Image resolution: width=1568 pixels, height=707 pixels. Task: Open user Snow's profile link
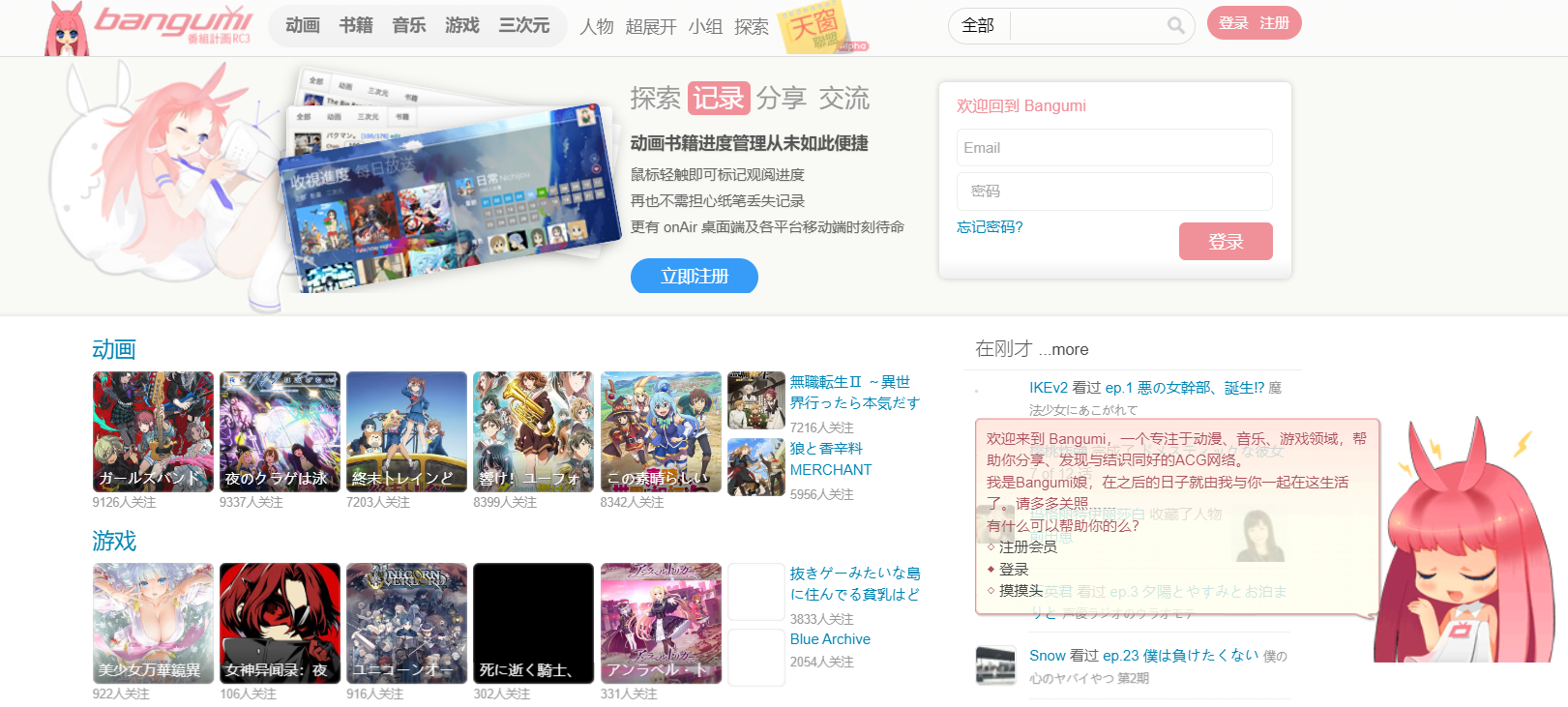pos(1048,656)
